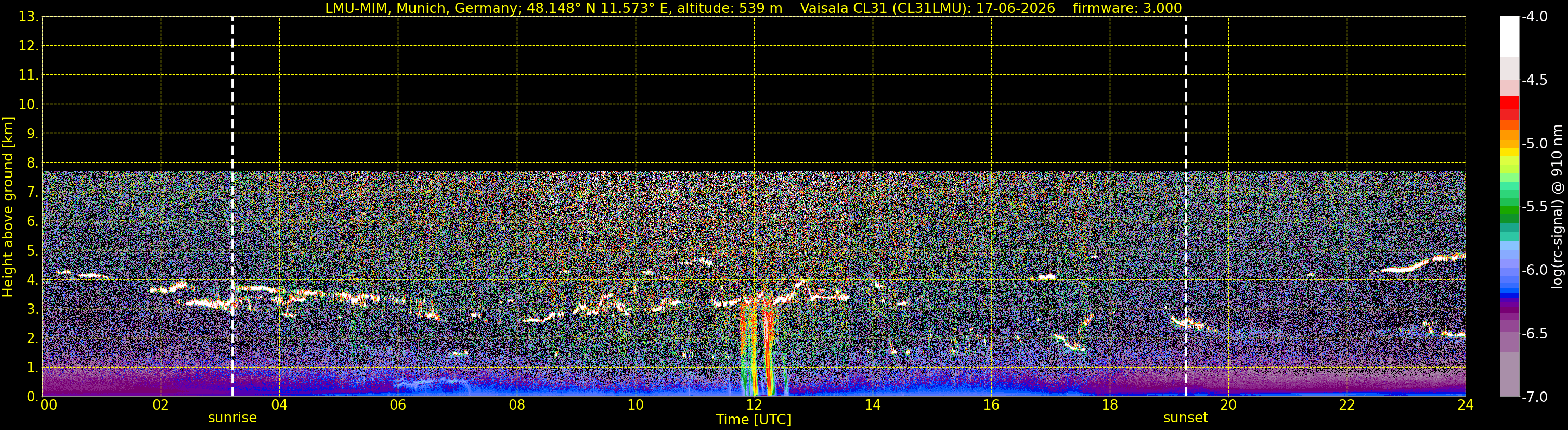Screen dimensions: 1568x430
Task: Click the 18 hour tick label
Action: click(1110, 405)
